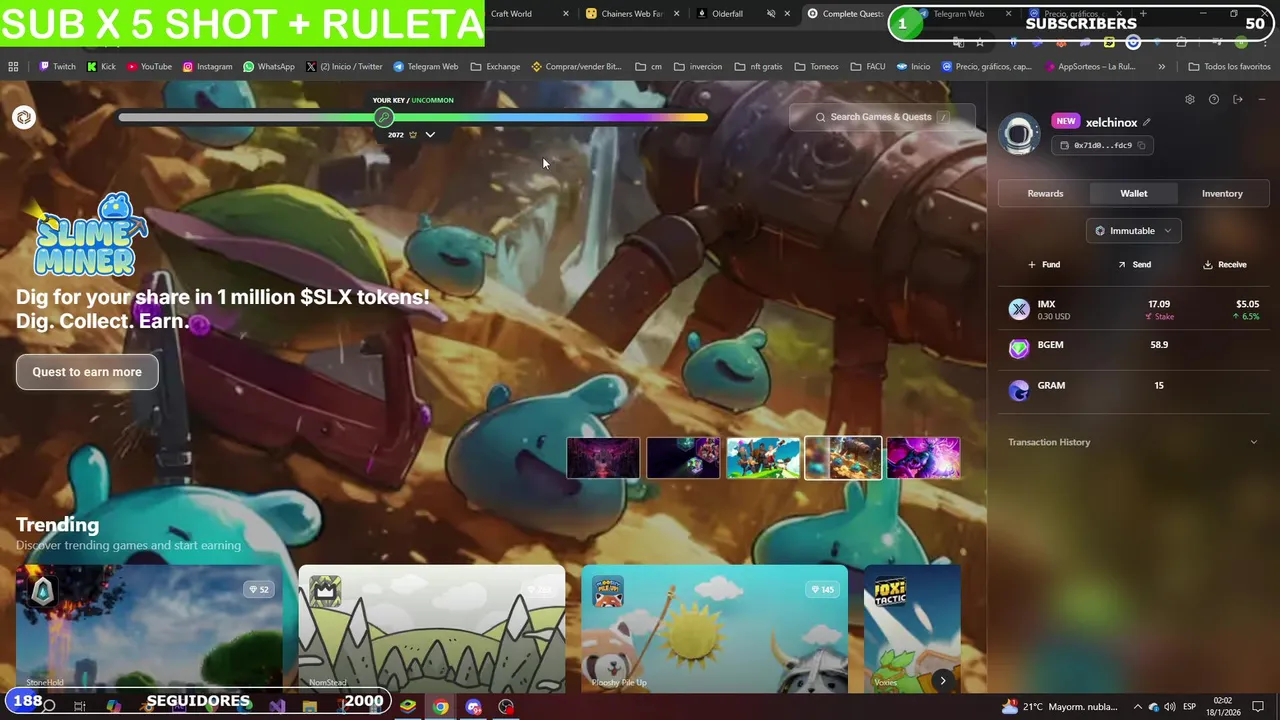Open the StoneHold trending game card

[149, 629]
